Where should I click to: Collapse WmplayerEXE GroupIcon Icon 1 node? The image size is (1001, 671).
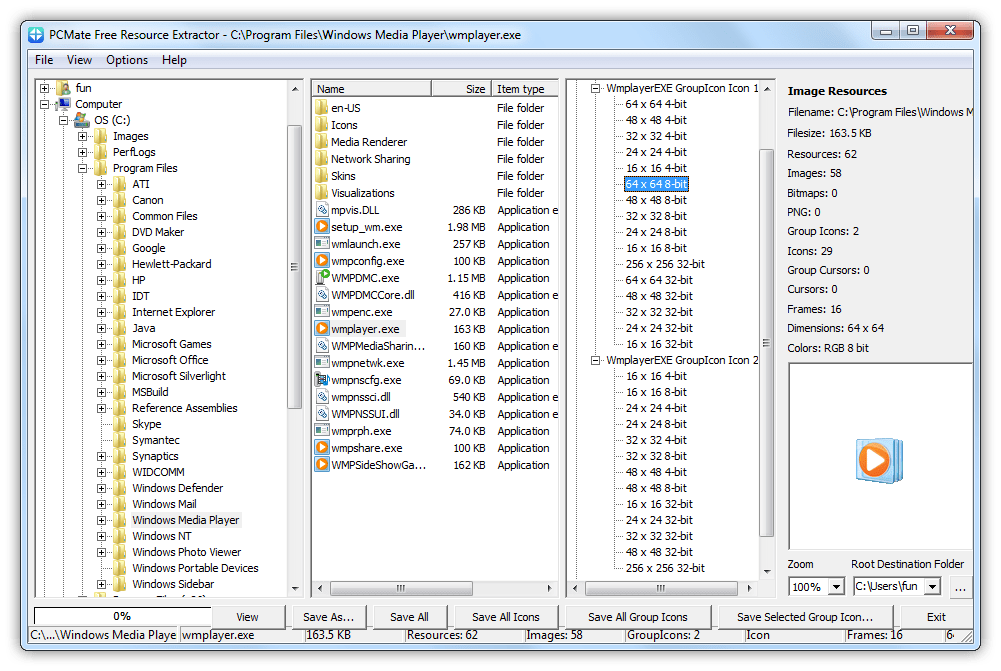pyautogui.click(x=595, y=88)
